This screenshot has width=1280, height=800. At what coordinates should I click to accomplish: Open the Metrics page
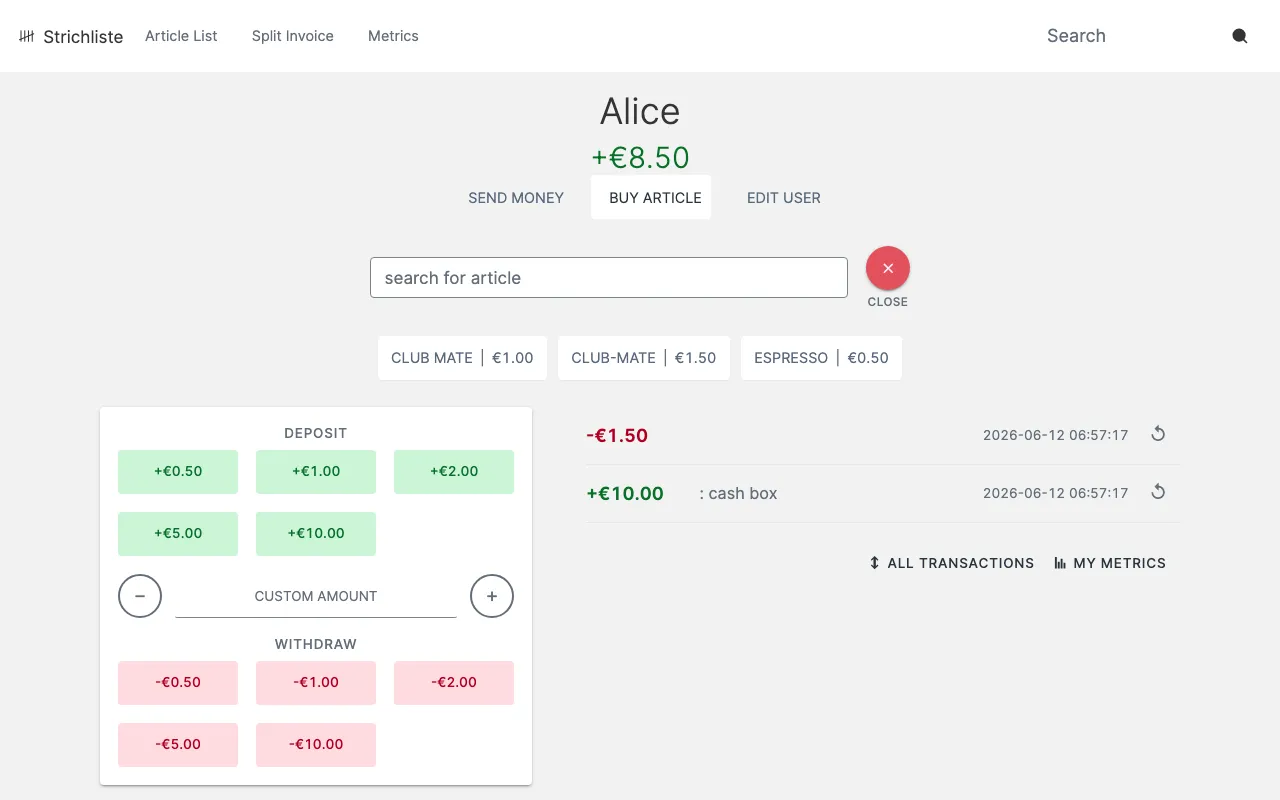pos(393,36)
